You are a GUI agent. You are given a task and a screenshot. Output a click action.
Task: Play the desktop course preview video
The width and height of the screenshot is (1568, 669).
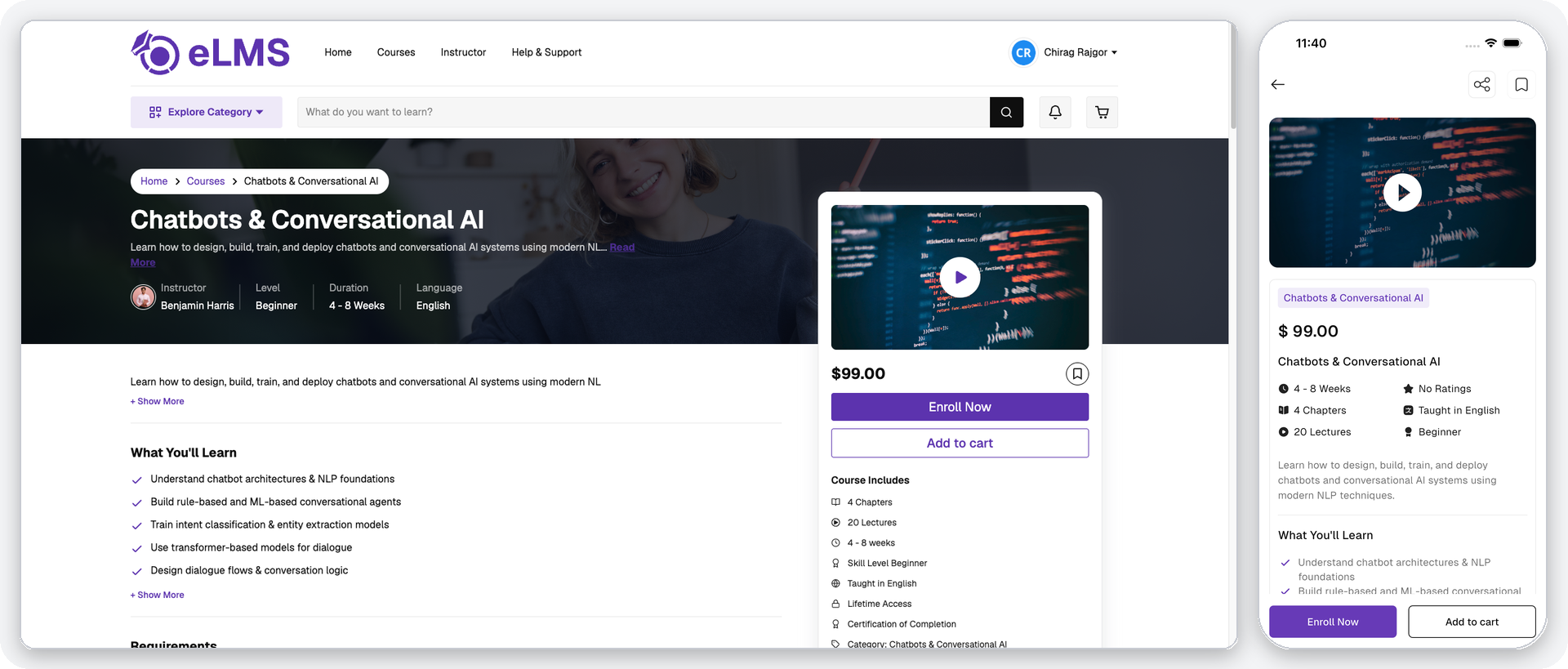pyautogui.click(x=960, y=278)
